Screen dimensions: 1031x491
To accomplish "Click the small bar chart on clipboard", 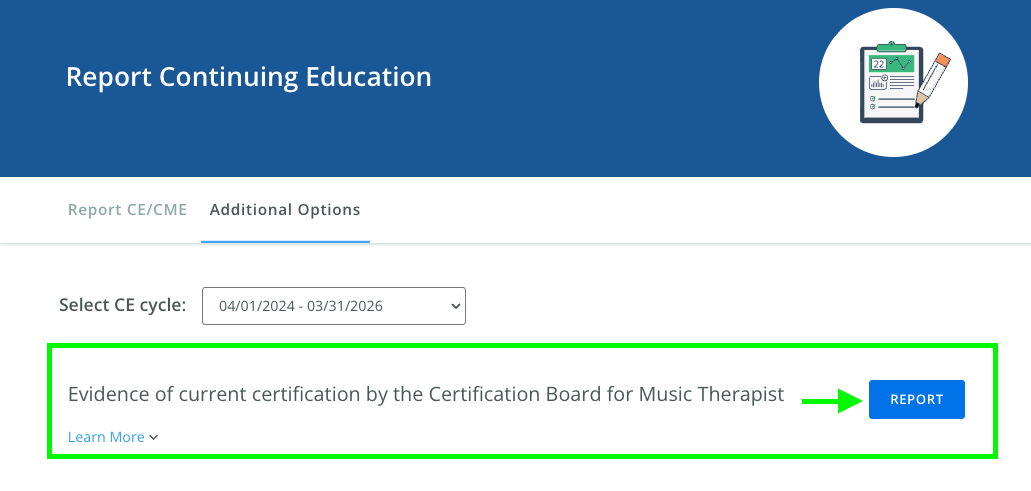I will pyautogui.click(x=879, y=84).
